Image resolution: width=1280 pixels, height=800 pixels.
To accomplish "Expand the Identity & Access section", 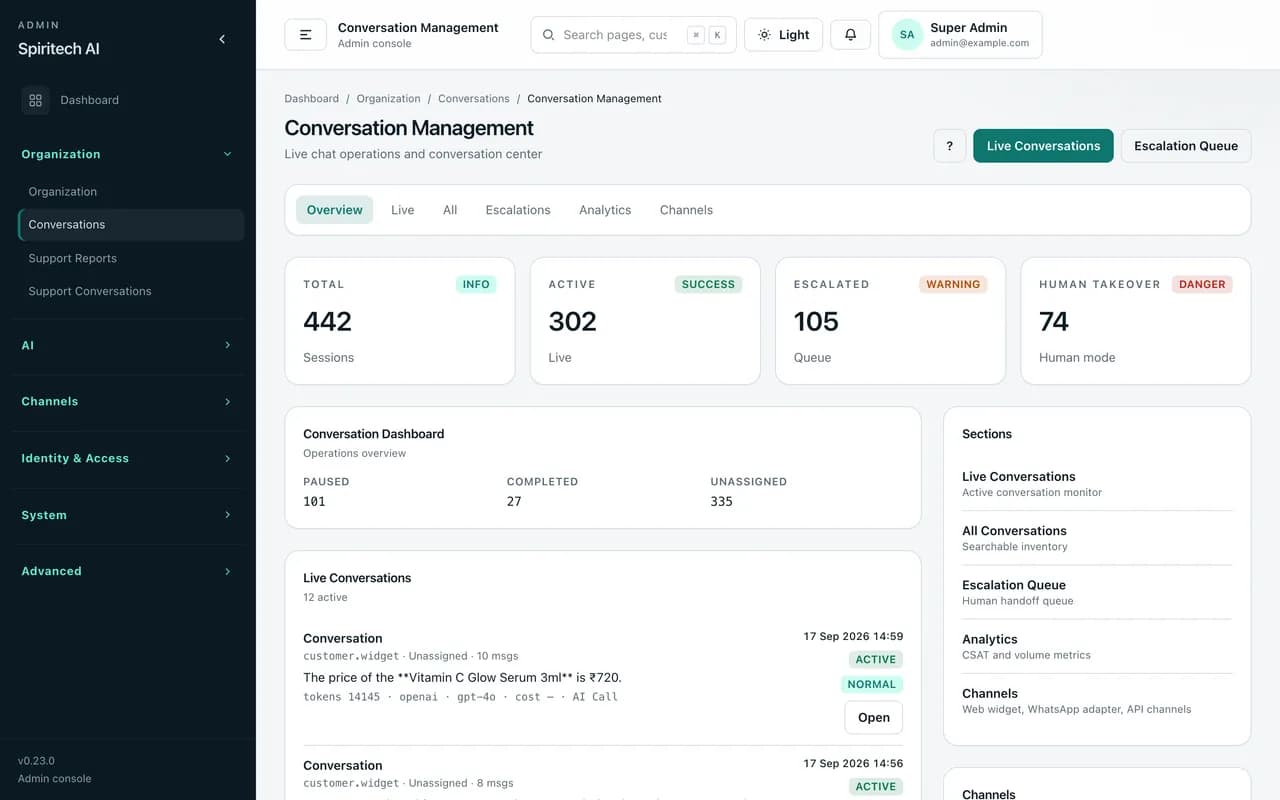I will [x=128, y=458].
